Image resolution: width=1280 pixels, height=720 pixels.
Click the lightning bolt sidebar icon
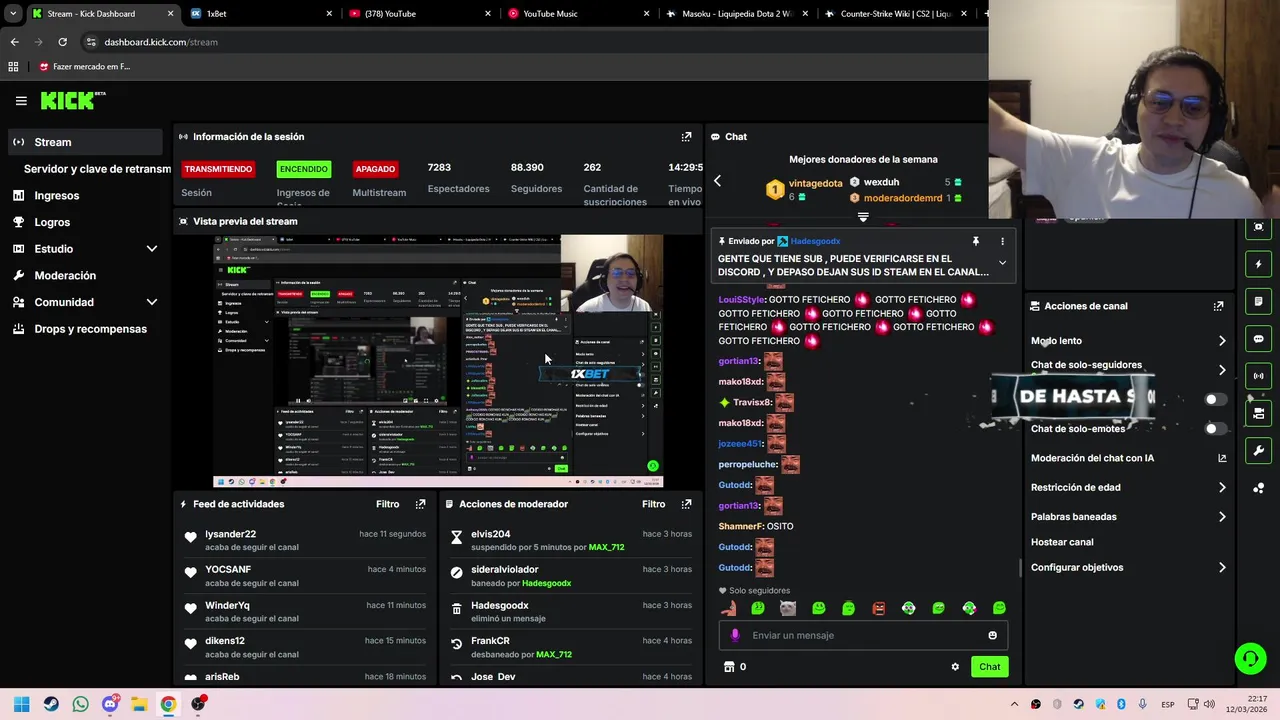click(x=1258, y=264)
